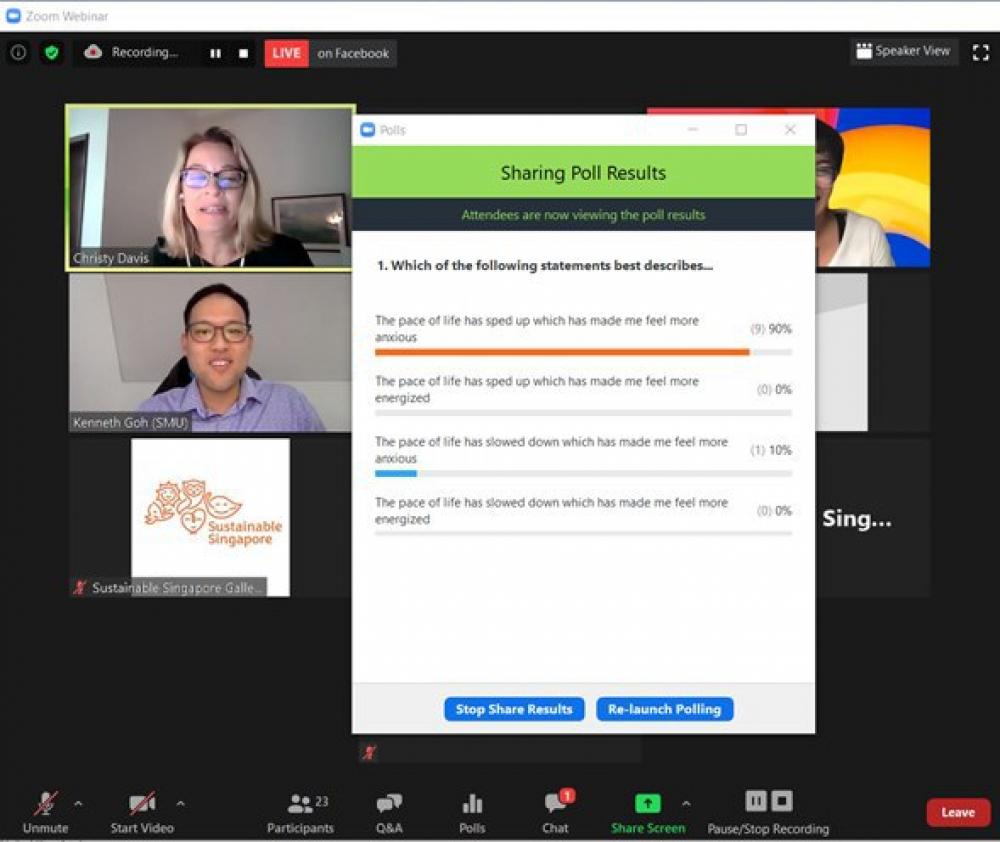Viewport: 1000px width, 842px height.
Task: Click the Share Screen button
Action: tap(648, 813)
